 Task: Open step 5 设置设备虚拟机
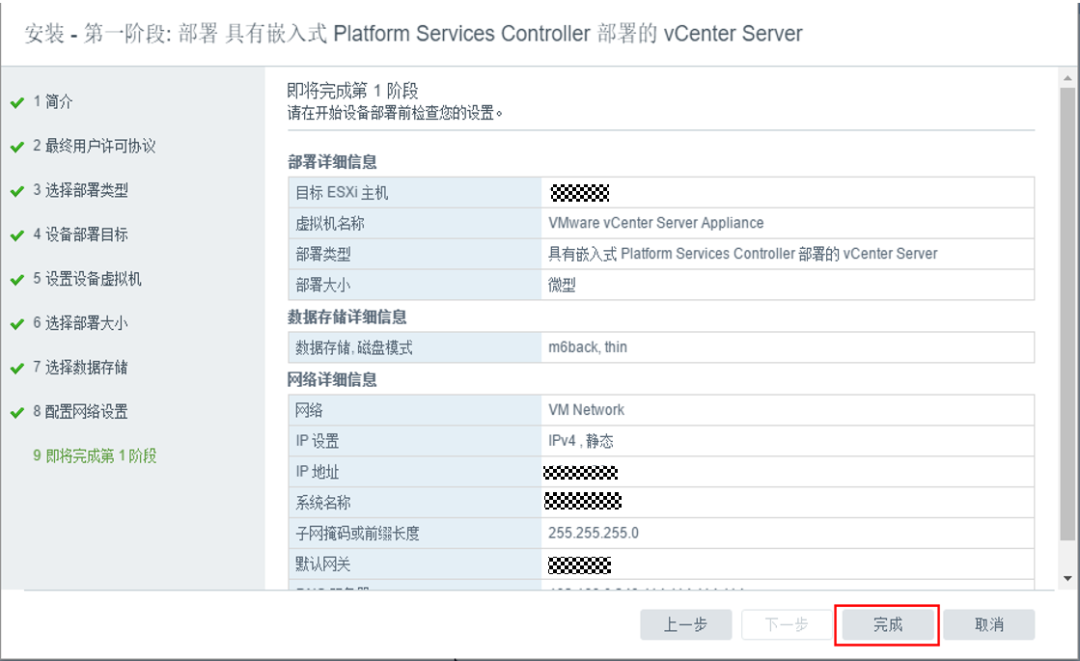click(87, 278)
